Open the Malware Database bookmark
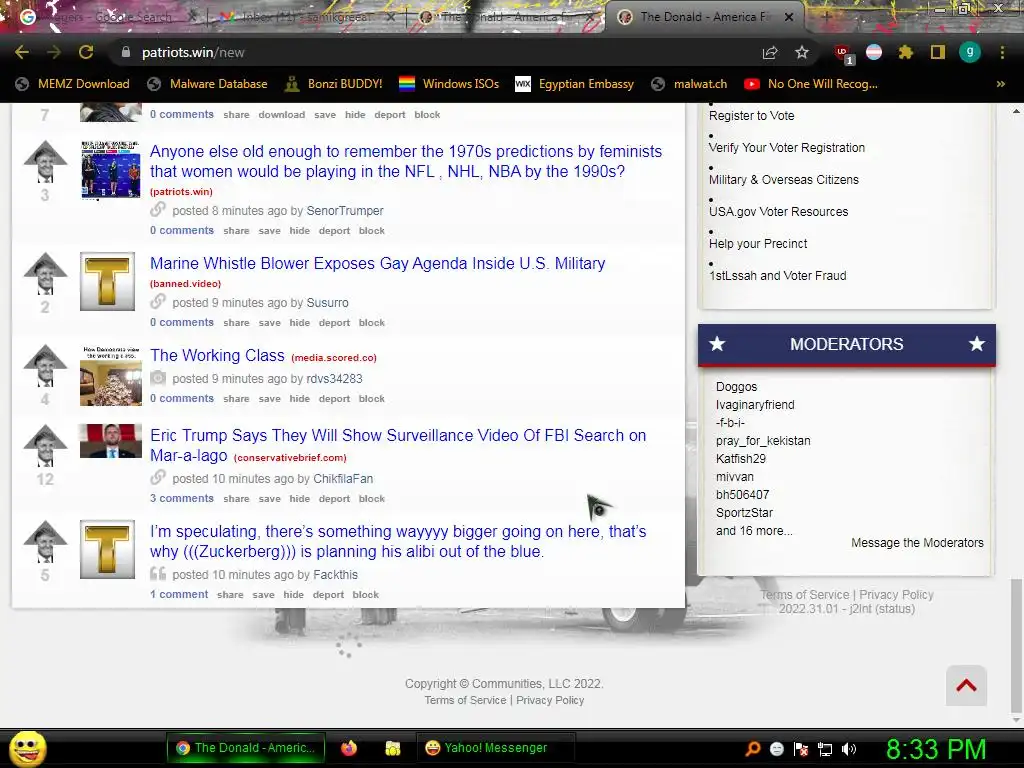 208,84
